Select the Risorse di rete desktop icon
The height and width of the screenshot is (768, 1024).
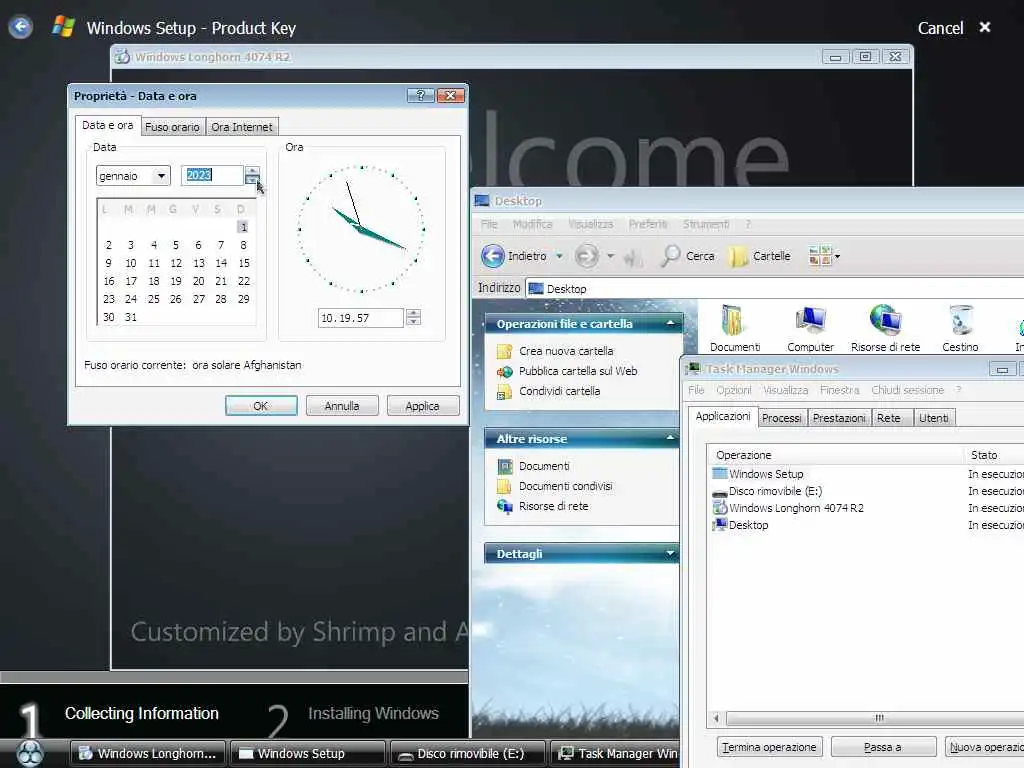[885, 328]
